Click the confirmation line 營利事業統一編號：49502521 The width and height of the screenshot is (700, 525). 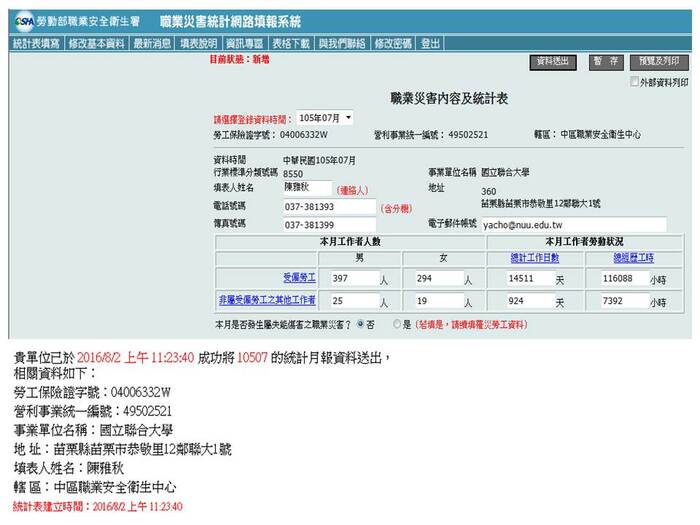pos(93,411)
